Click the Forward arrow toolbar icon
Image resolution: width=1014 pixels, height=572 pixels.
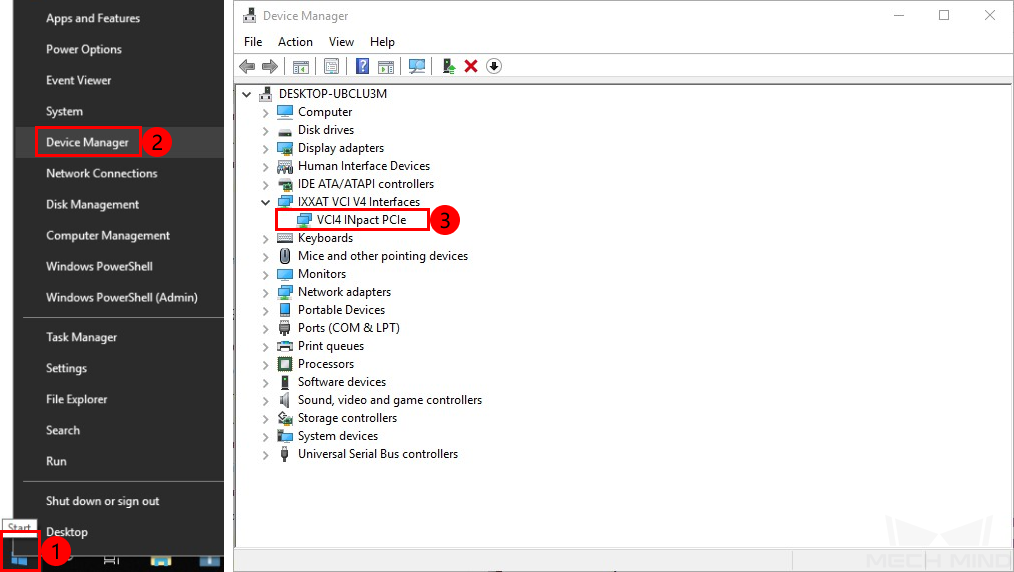(270, 66)
